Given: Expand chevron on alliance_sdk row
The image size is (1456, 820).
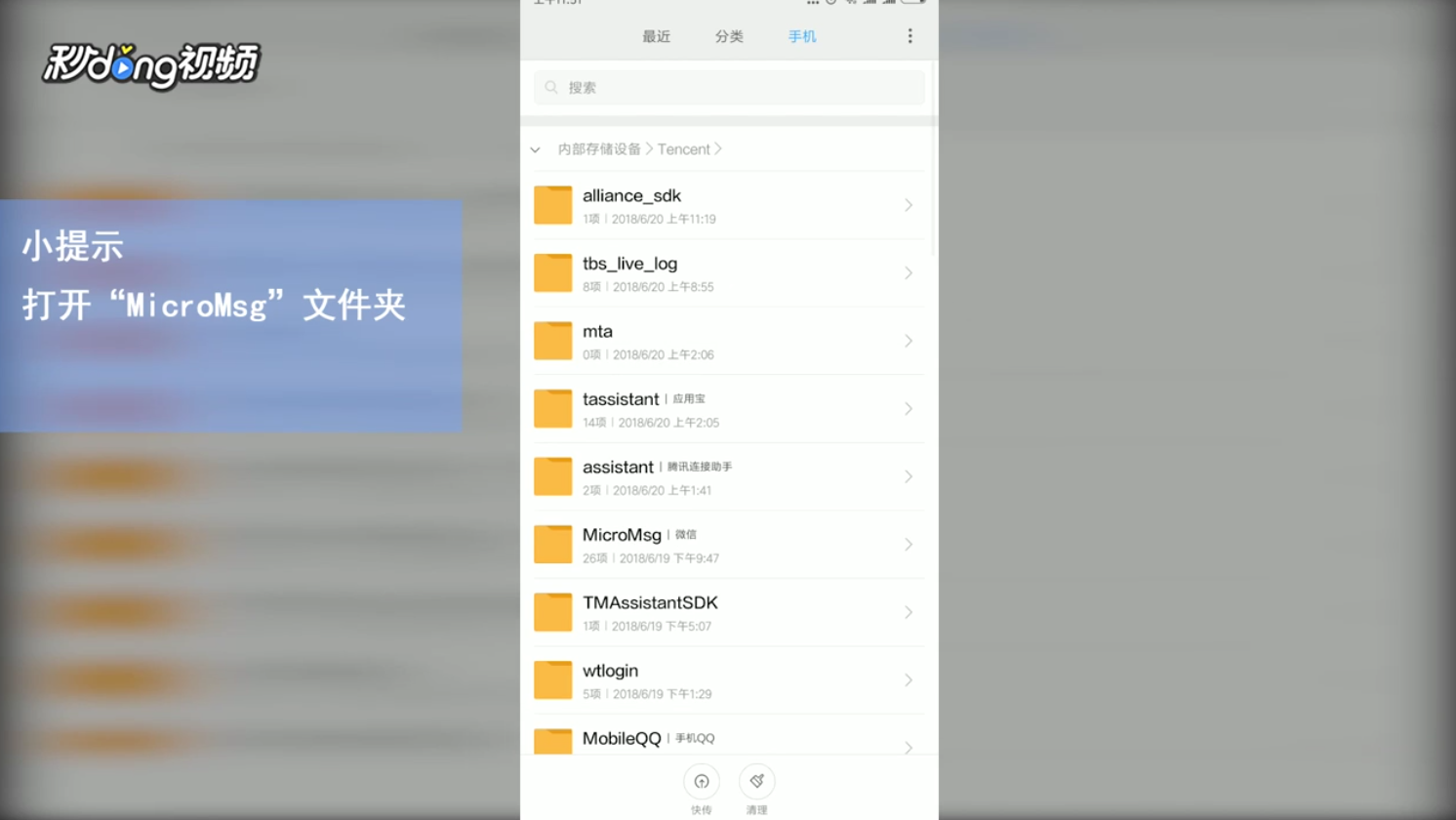Looking at the screenshot, I should 909,205.
